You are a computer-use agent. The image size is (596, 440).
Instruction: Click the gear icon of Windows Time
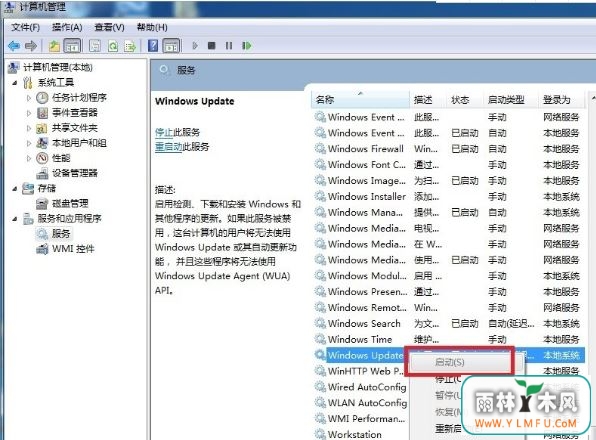[x=320, y=339]
